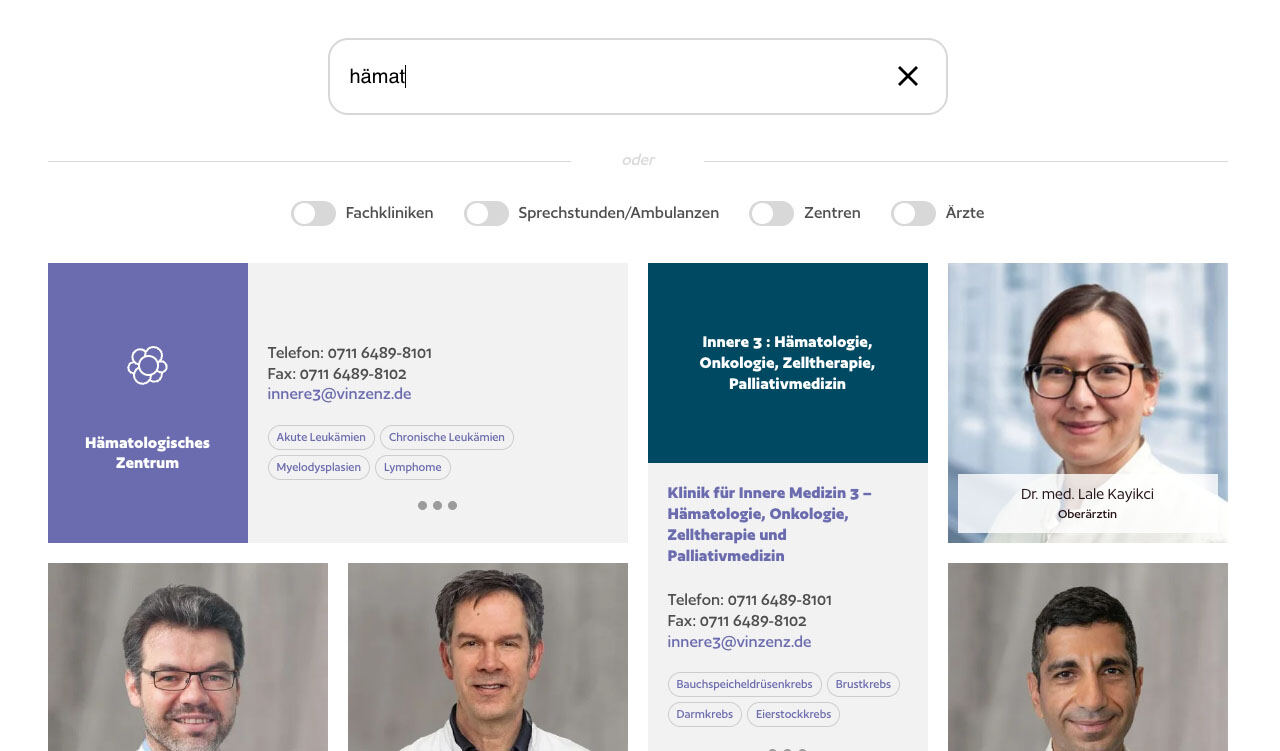Viewport: 1280px width, 751px height.
Task: Choose the Lymphome tag
Action: (412, 467)
